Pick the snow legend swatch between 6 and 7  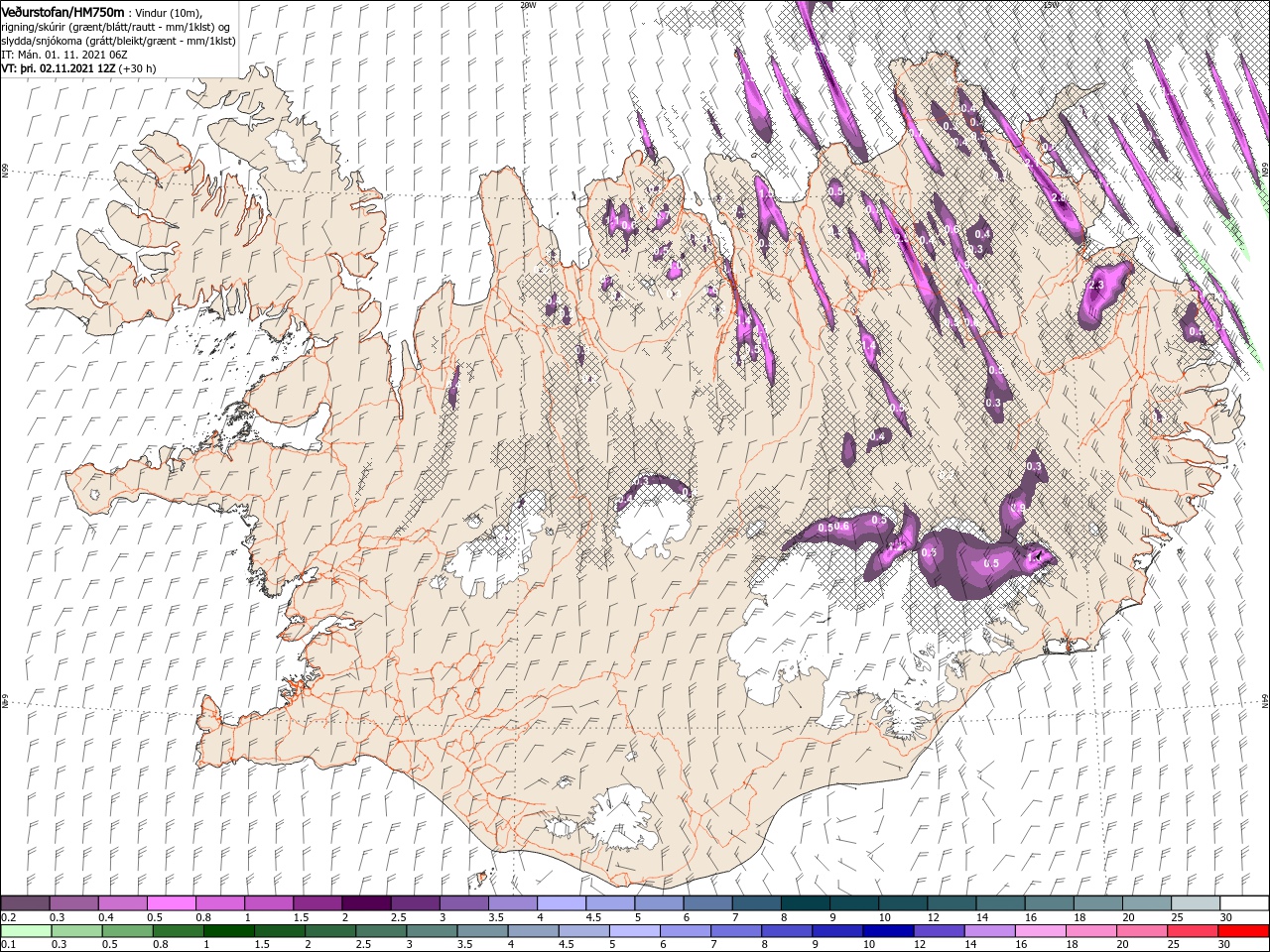(x=706, y=902)
